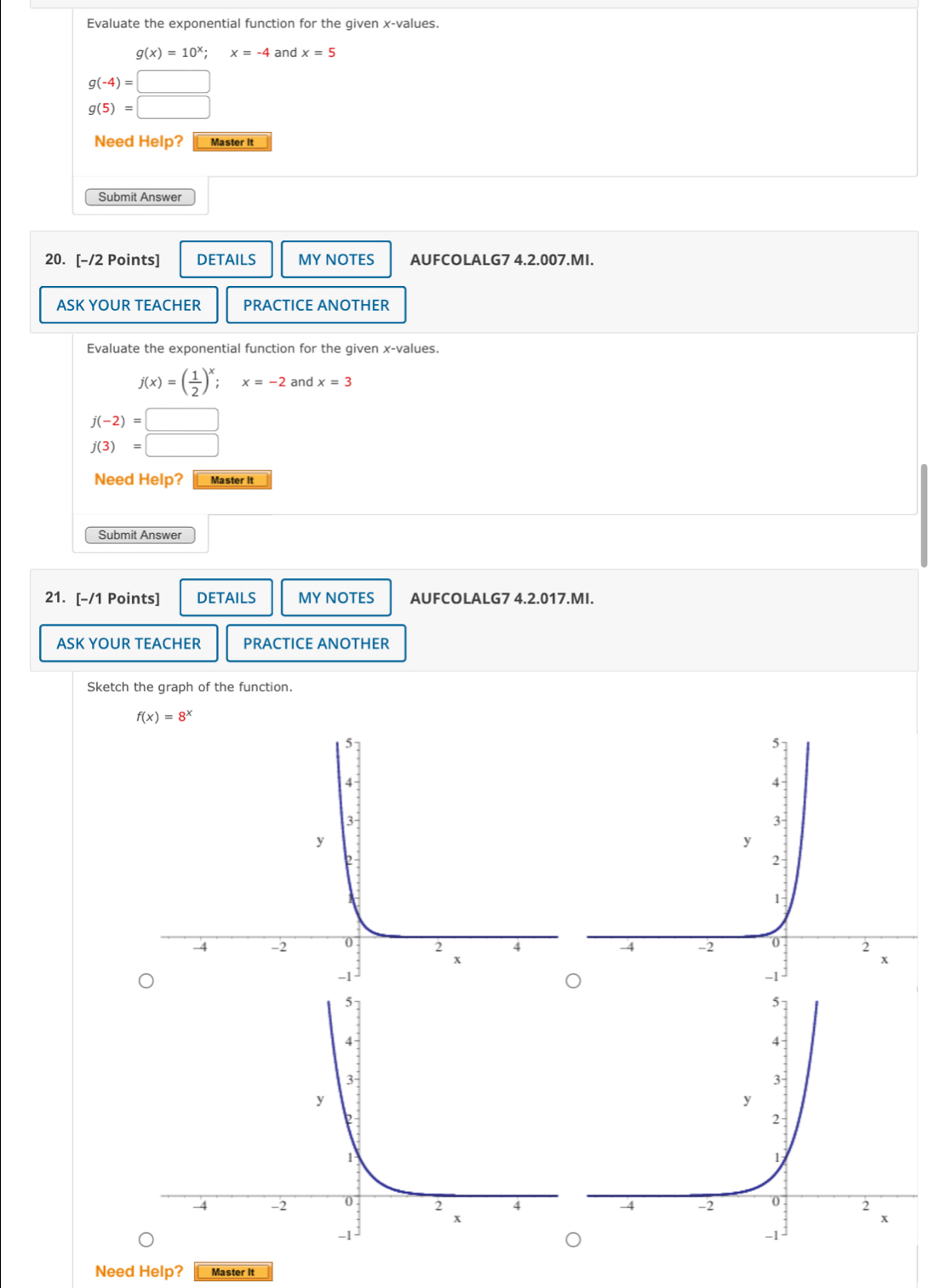The image size is (934, 1288).
Task: Submit the answer for problem 20
Action: (x=140, y=535)
